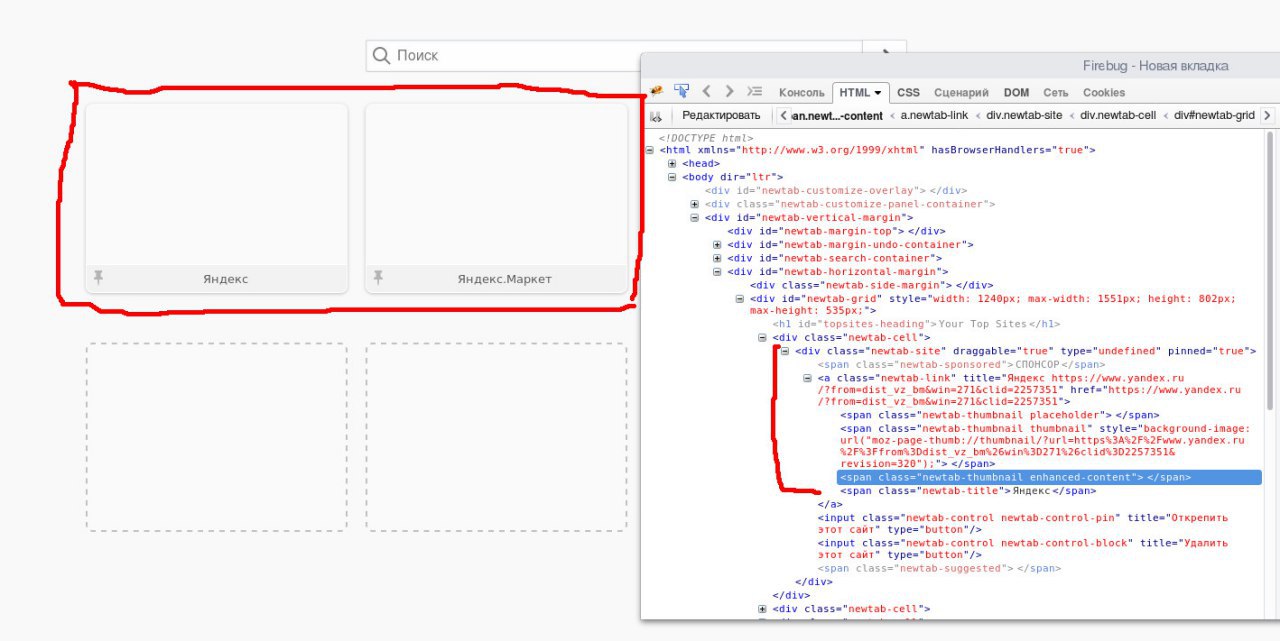Click the magnifier icon in search box
Viewport: 1280px width, 641px height.
tap(381, 56)
